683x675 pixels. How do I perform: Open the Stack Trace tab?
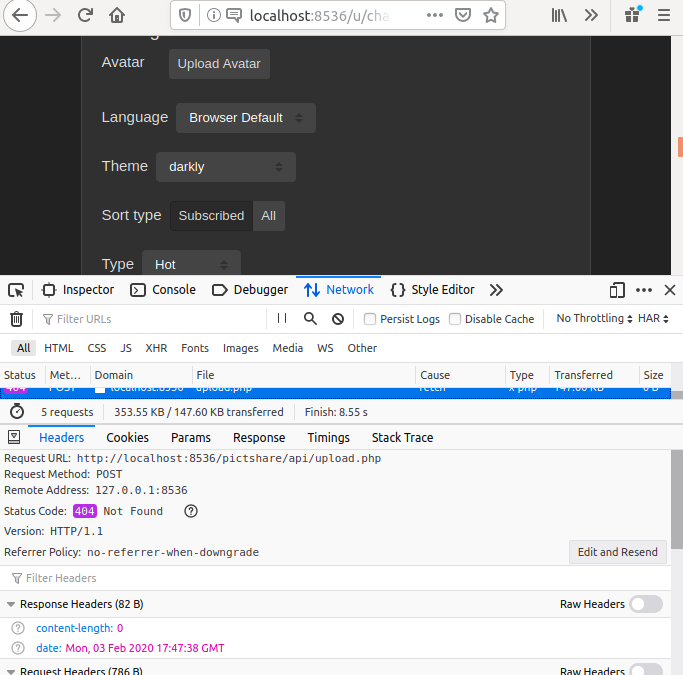pyautogui.click(x=402, y=437)
